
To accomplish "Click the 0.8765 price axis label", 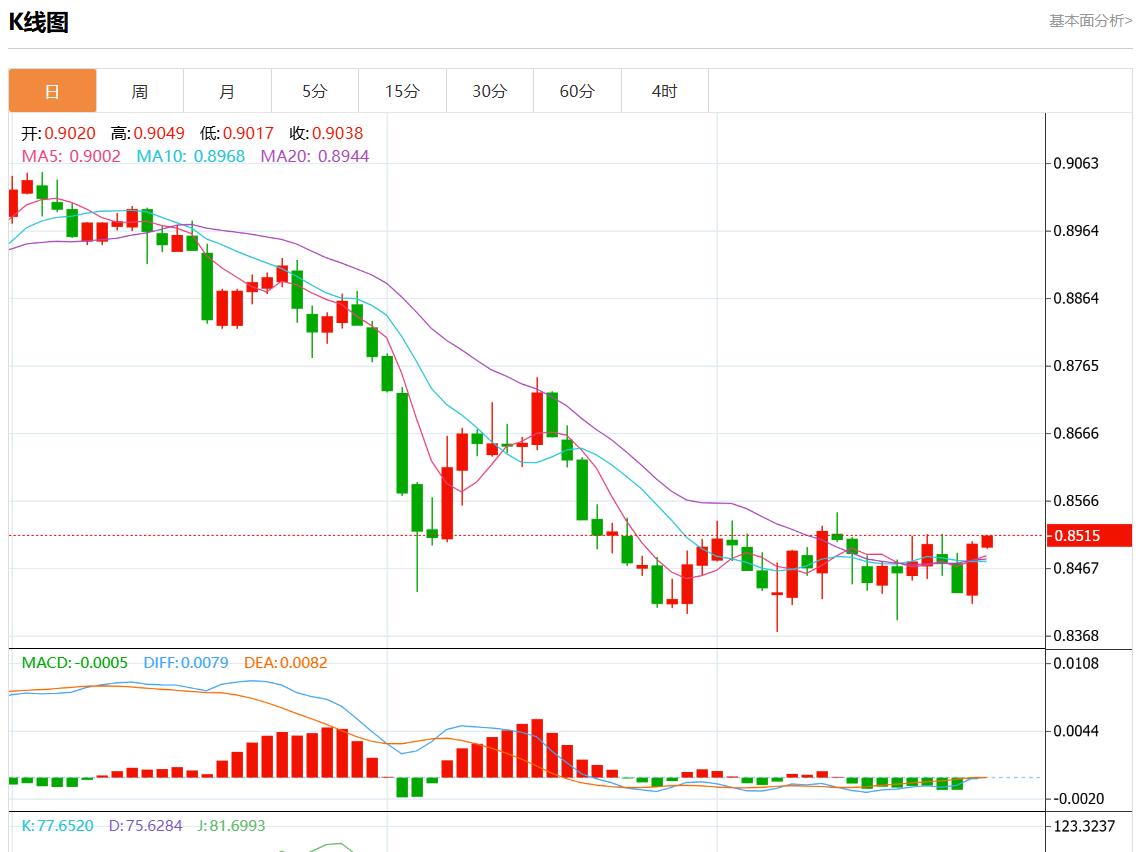I will coord(1076,366).
